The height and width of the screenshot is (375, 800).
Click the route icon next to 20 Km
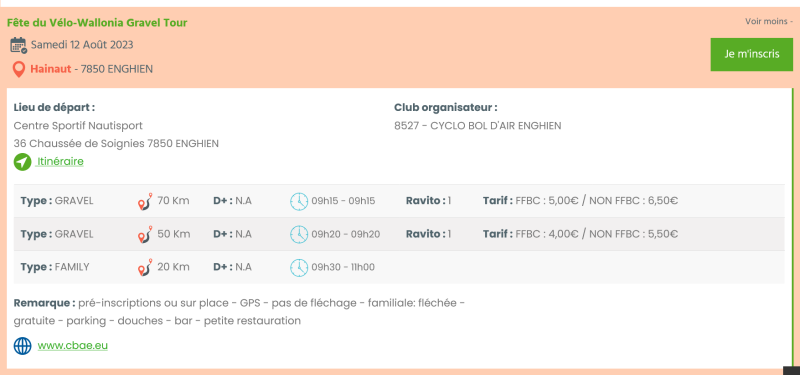(x=145, y=267)
